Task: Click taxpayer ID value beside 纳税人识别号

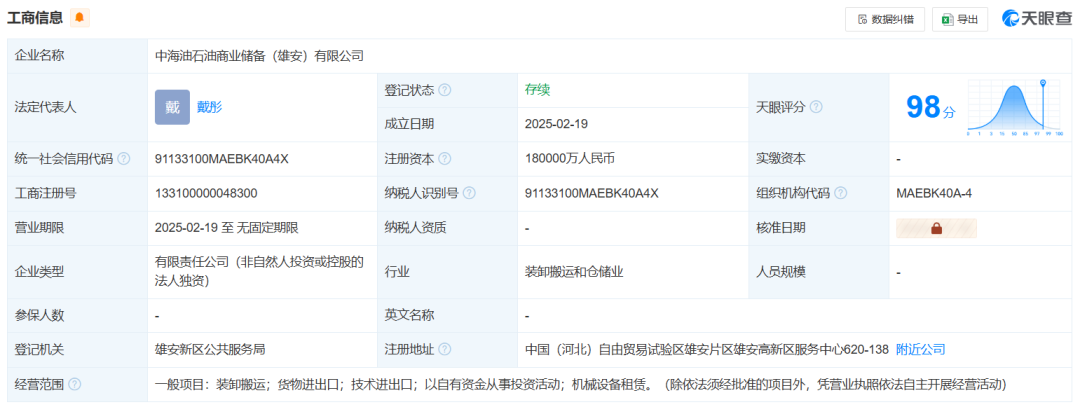Action: (592, 194)
